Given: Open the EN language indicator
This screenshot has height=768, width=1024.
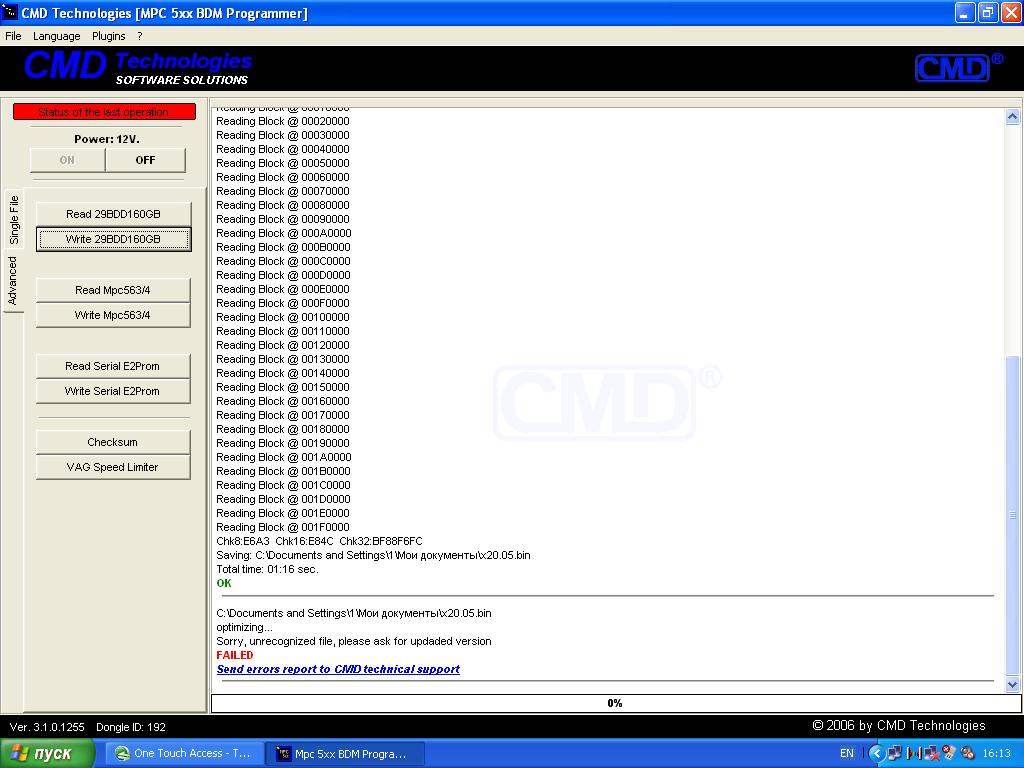Looking at the screenshot, I should pos(846,753).
